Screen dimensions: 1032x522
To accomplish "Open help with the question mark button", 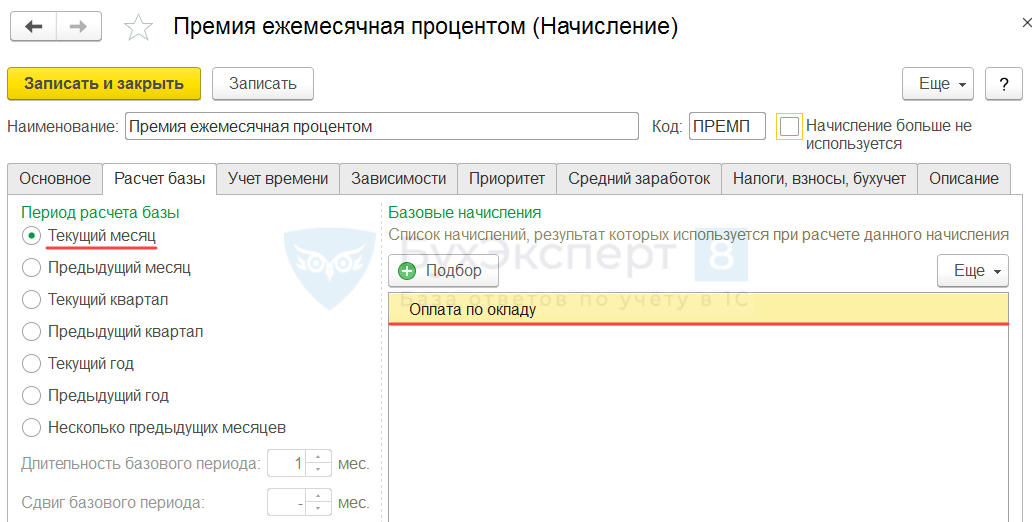I will click(x=1003, y=84).
